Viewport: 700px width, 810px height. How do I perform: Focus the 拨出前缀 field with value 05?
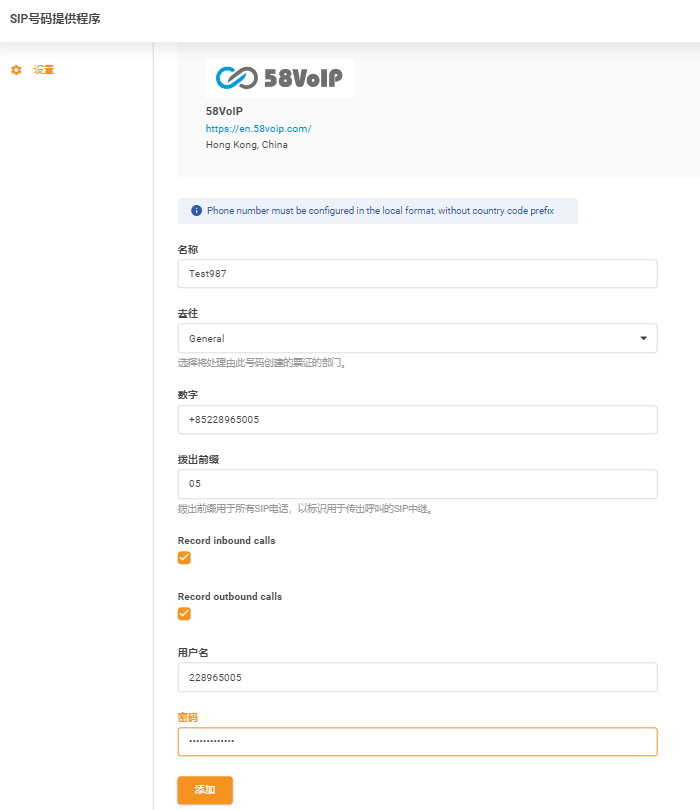[x=417, y=484]
